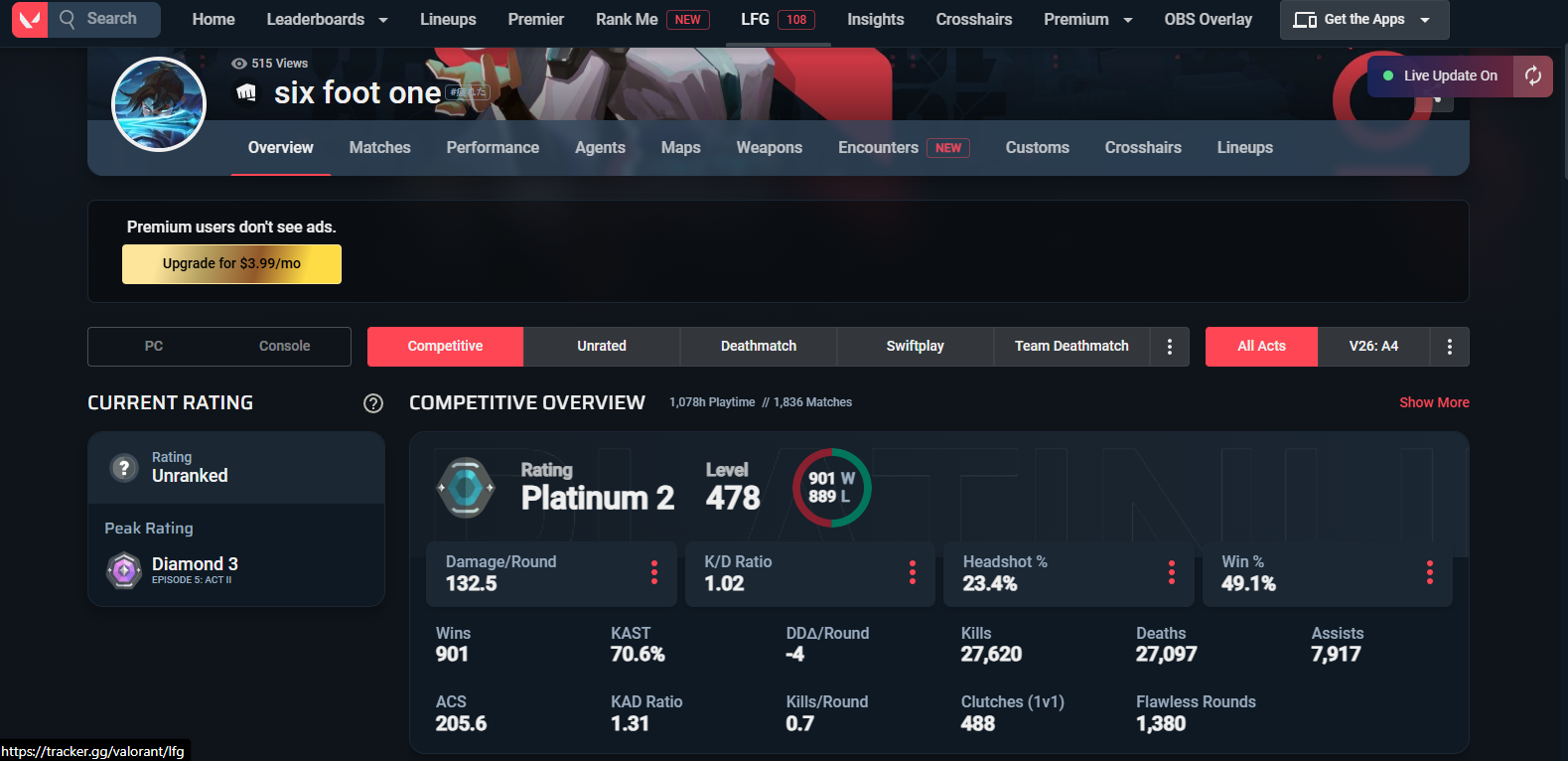Click the Platinum 2 rank badge icon
Viewport: 1568px width, 761px height.
coord(466,488)
